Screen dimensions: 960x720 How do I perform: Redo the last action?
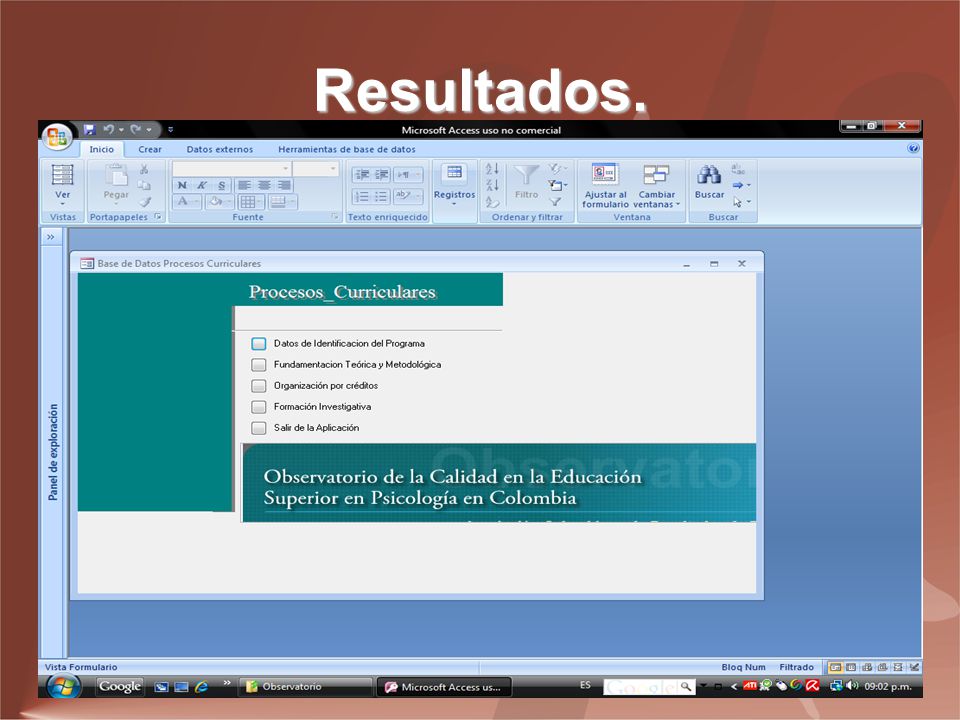pyautogui.click(x=136, y=129)
